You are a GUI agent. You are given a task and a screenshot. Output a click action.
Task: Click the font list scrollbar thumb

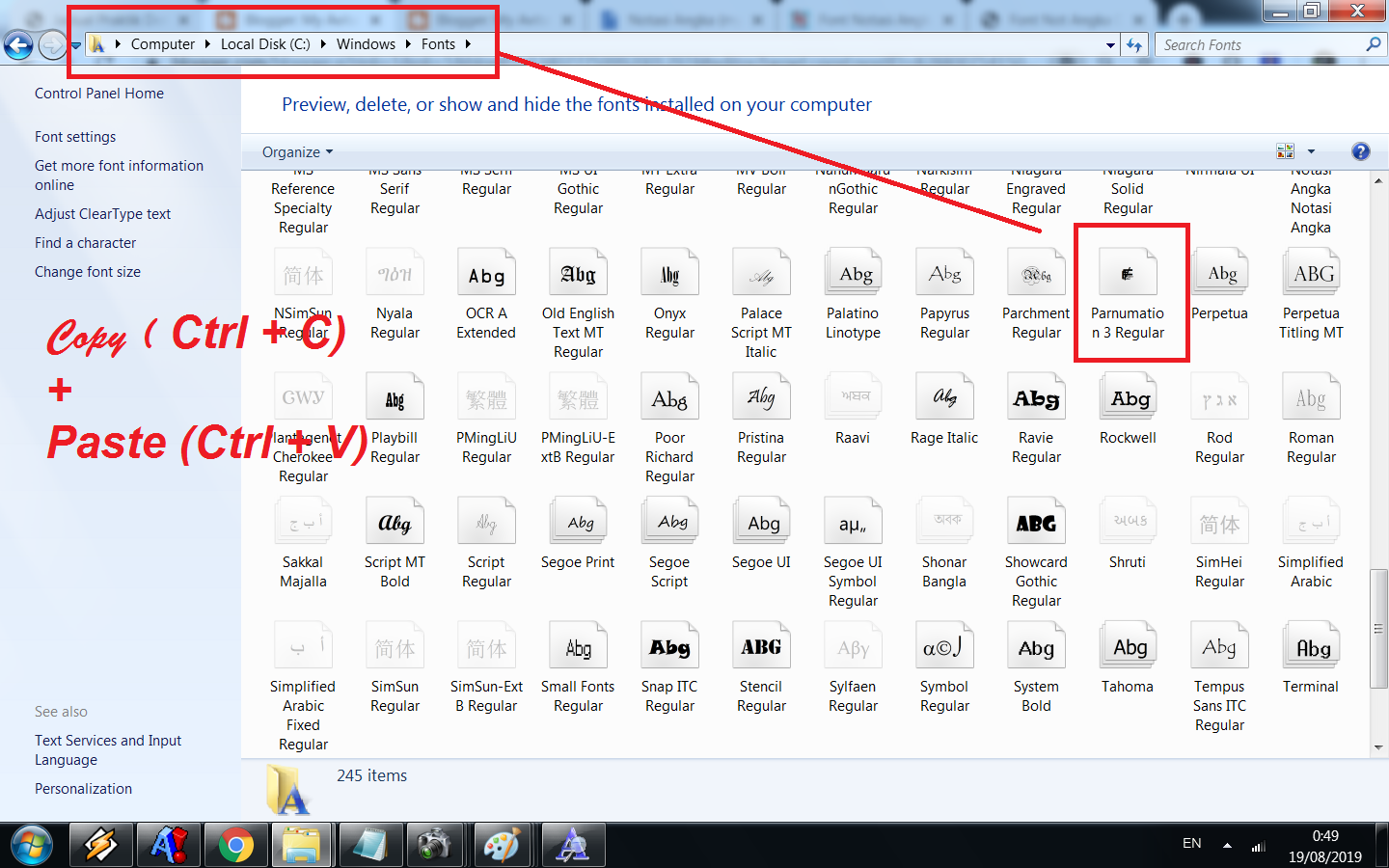1378,628
